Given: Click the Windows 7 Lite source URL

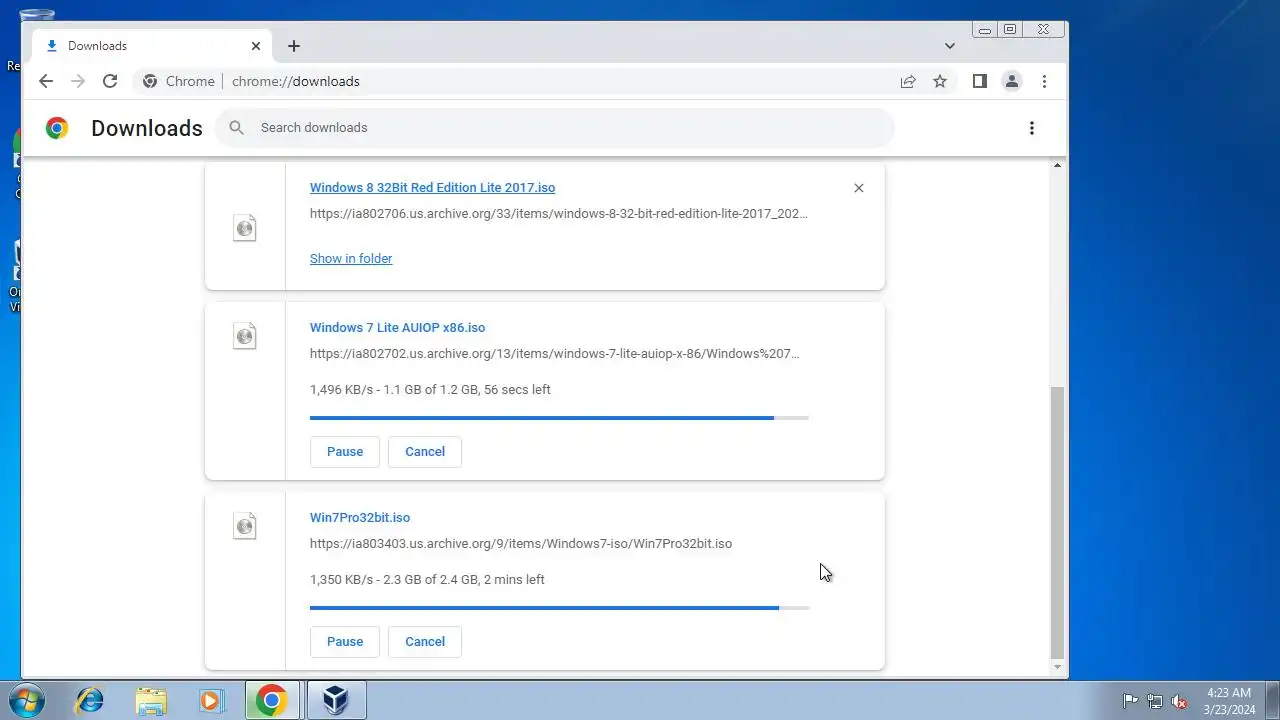Looking at the screenshot, I should (x=555, y=354).
